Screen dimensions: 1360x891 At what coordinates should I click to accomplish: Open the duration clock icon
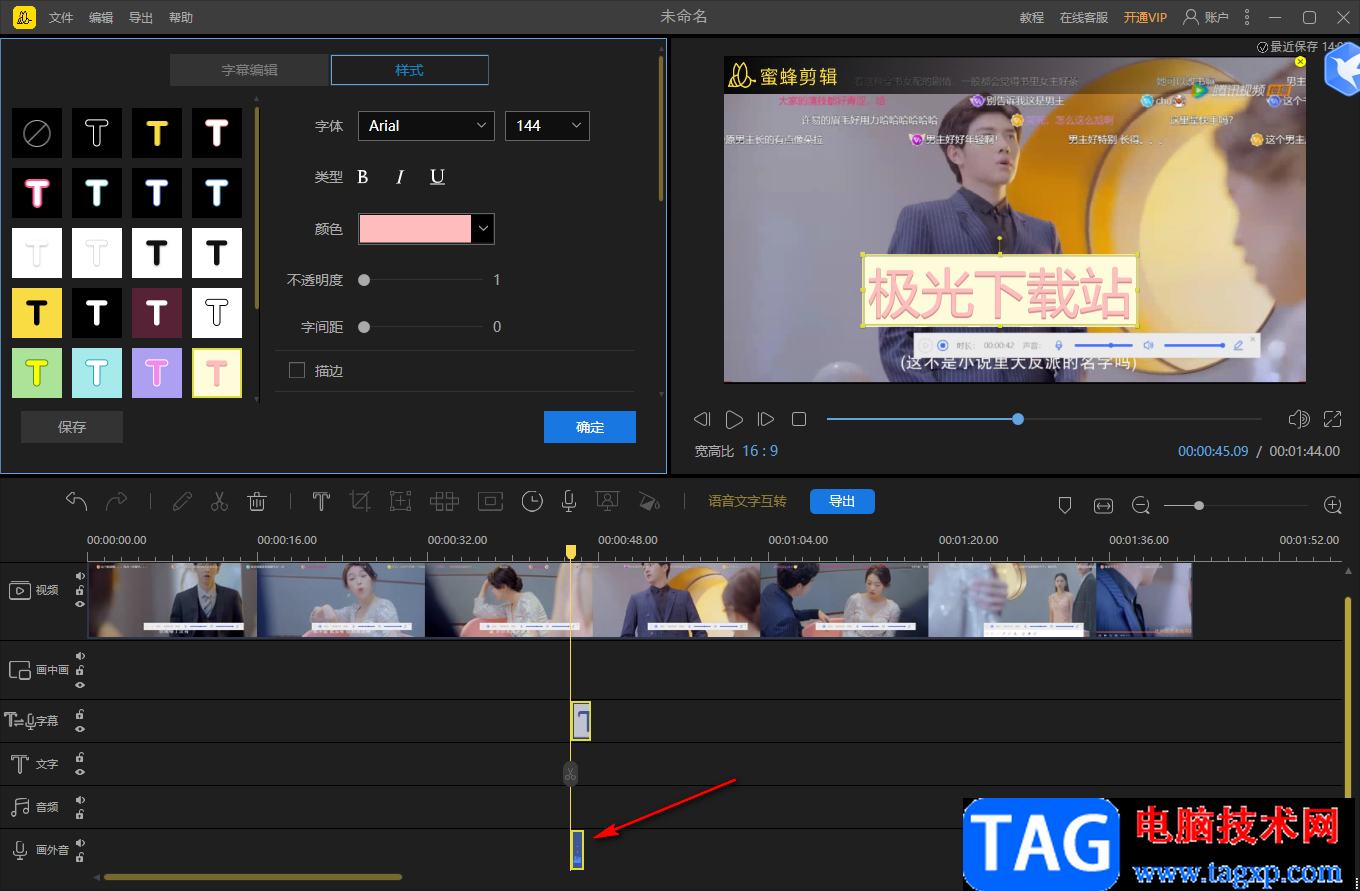coord(532,501)
